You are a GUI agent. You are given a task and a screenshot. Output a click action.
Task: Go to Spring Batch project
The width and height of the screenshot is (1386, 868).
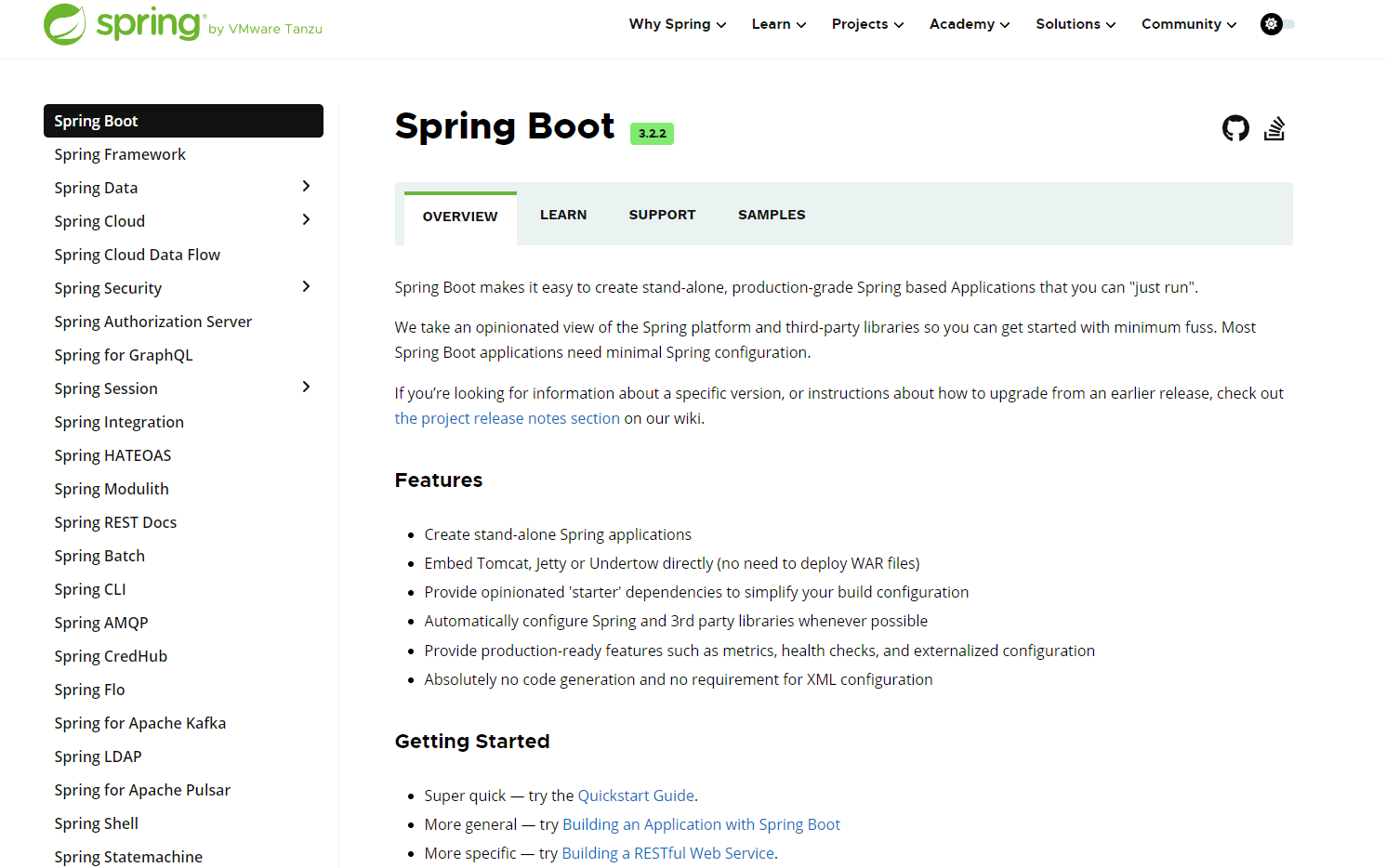99,556
